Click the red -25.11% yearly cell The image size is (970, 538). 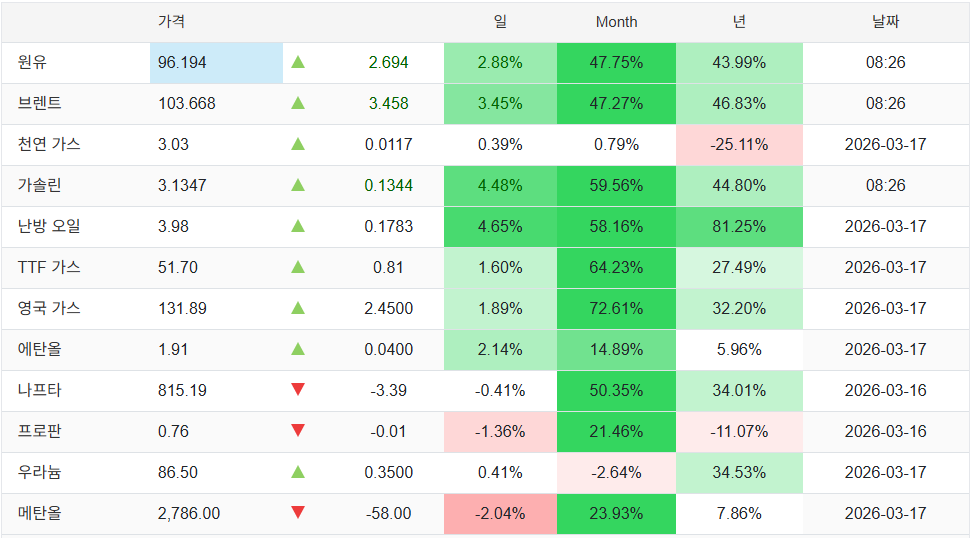[739, 145]
